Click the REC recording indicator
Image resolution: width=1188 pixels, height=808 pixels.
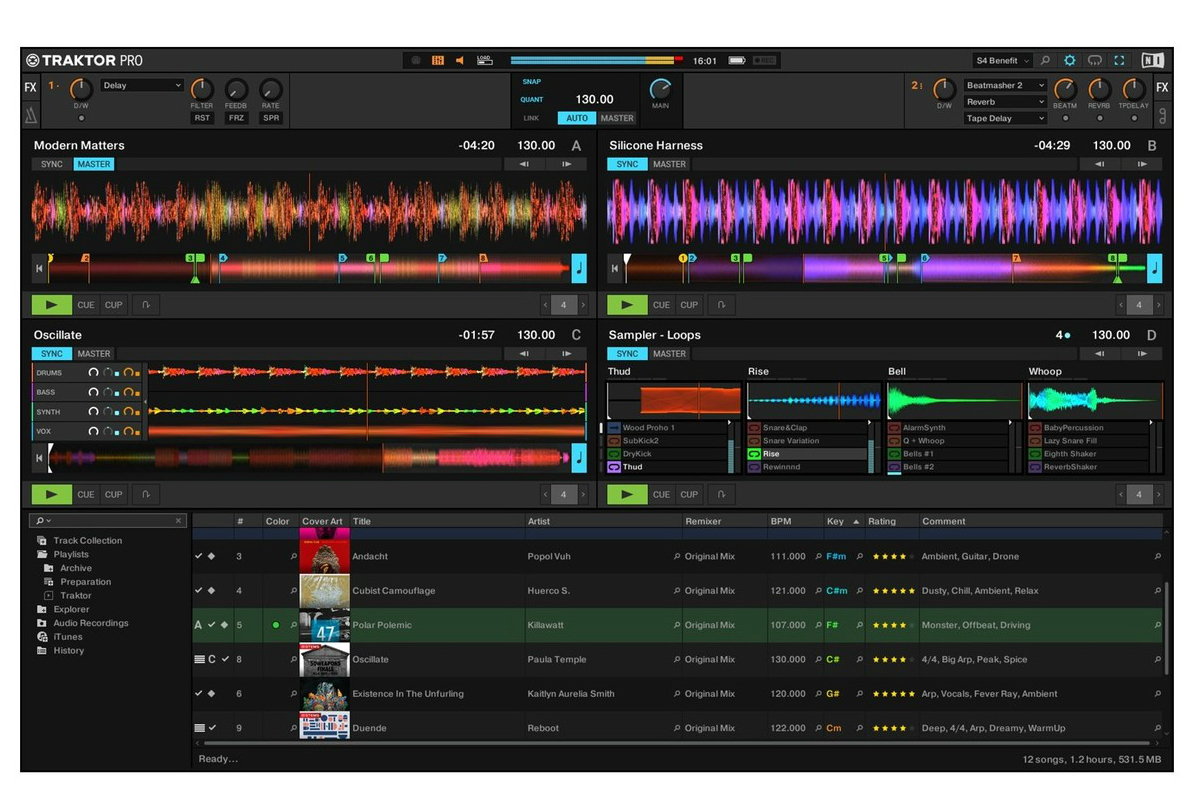(x=764, y=61)
